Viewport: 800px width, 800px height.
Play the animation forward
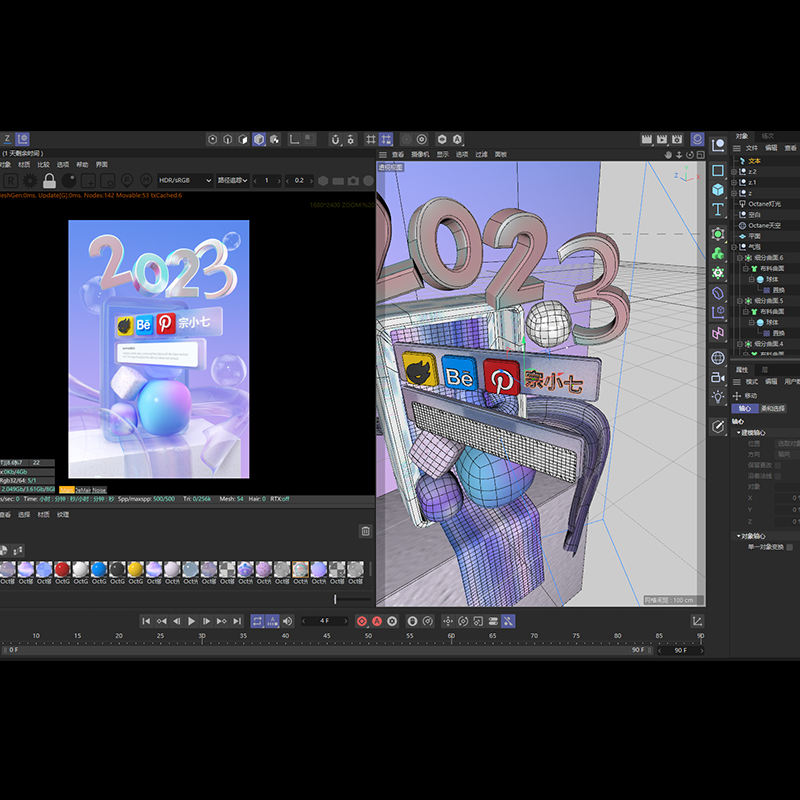(191, 621)
